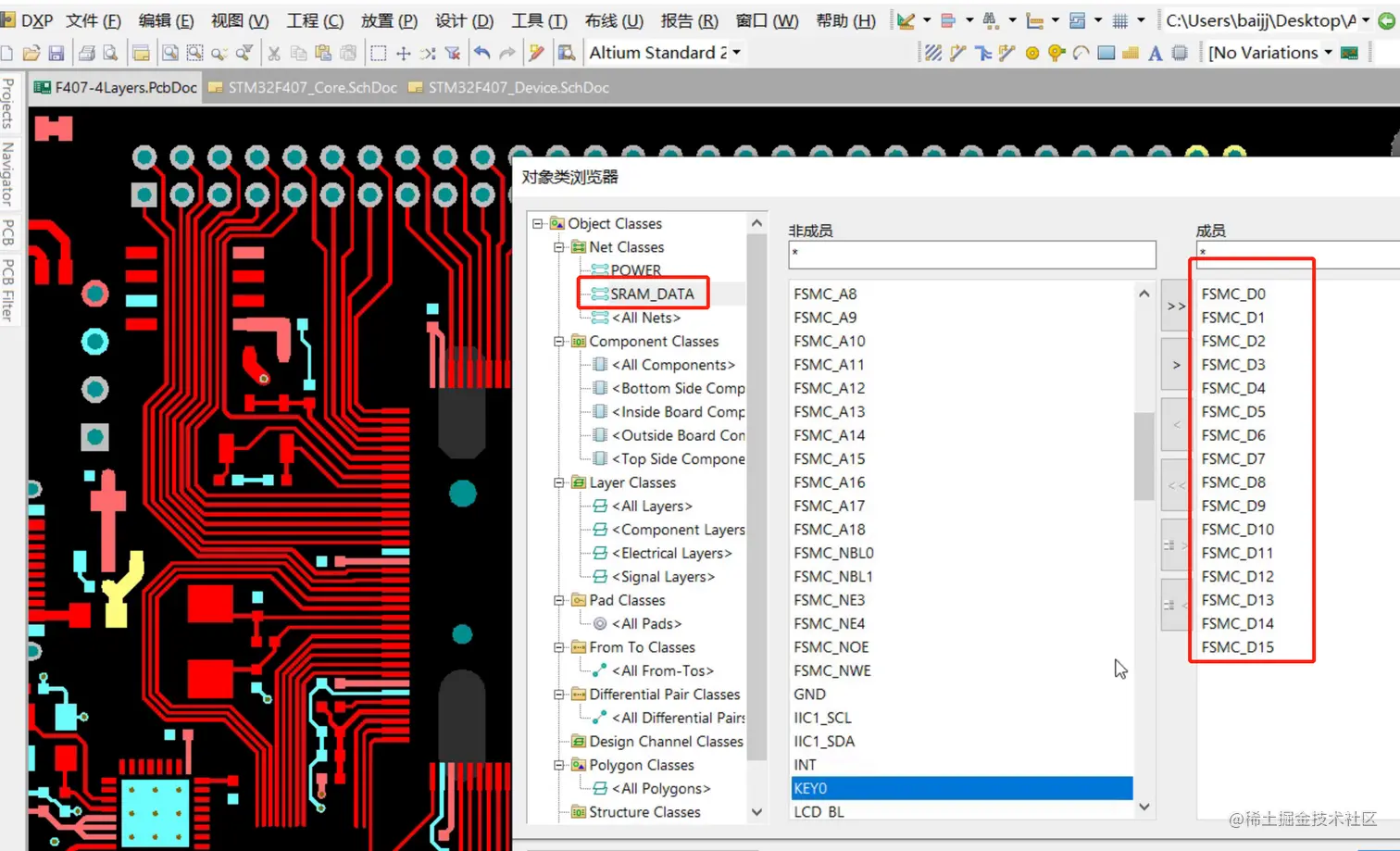Image resolution: width=1400 pixels, height=851 pixels.
Task: Select the place fill rectangle tool
Action: [1106, 54]
